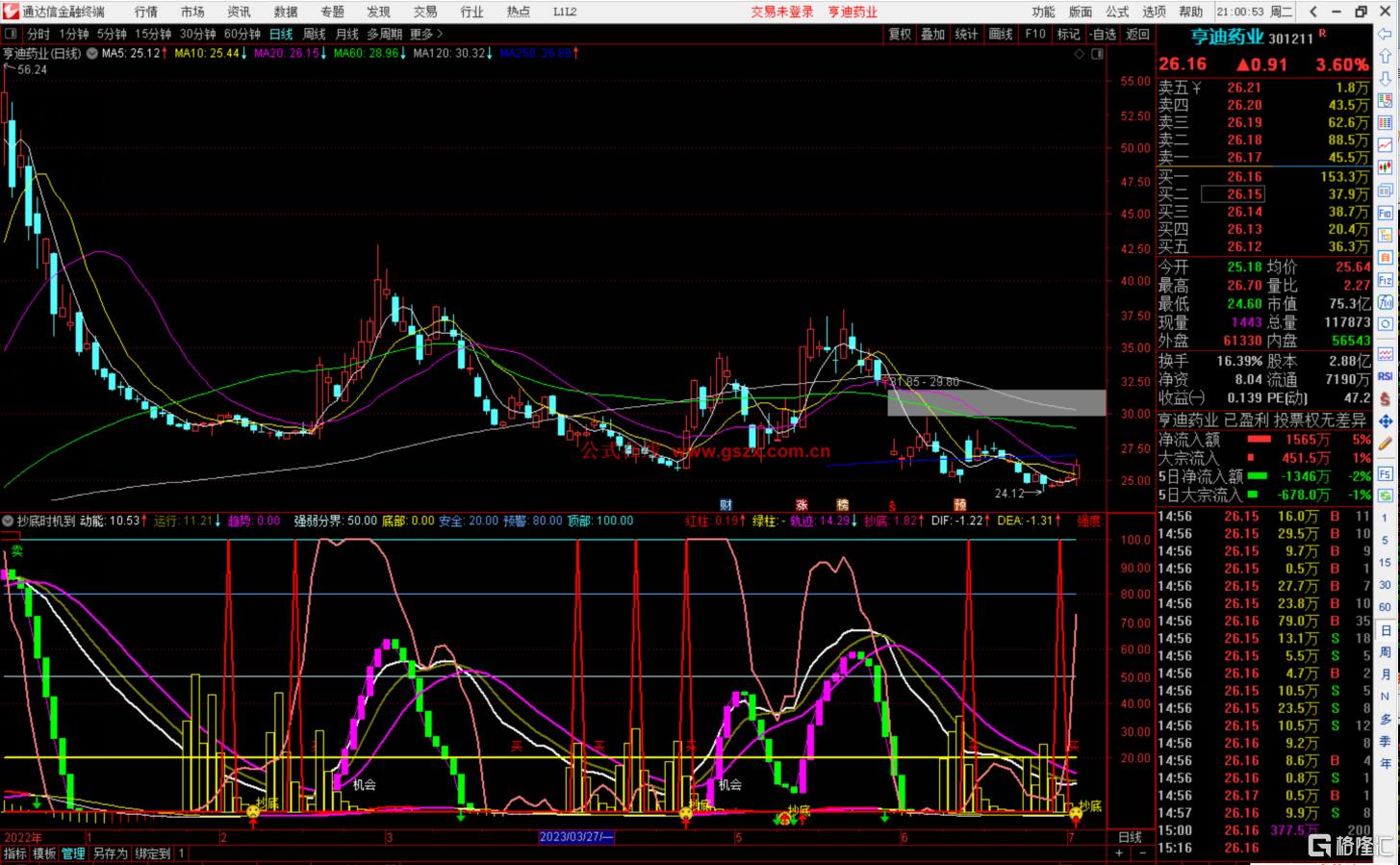Select the 15 minute period in right strip

click(x=1386, y=563)
